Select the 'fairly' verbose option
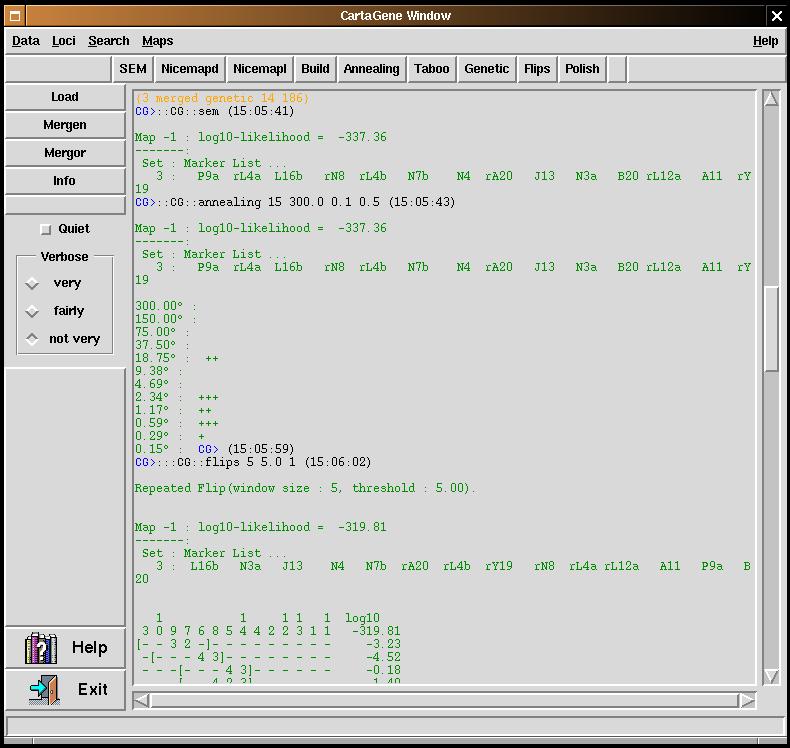Screen dimensions: 790x748 (x=32, y=311)
